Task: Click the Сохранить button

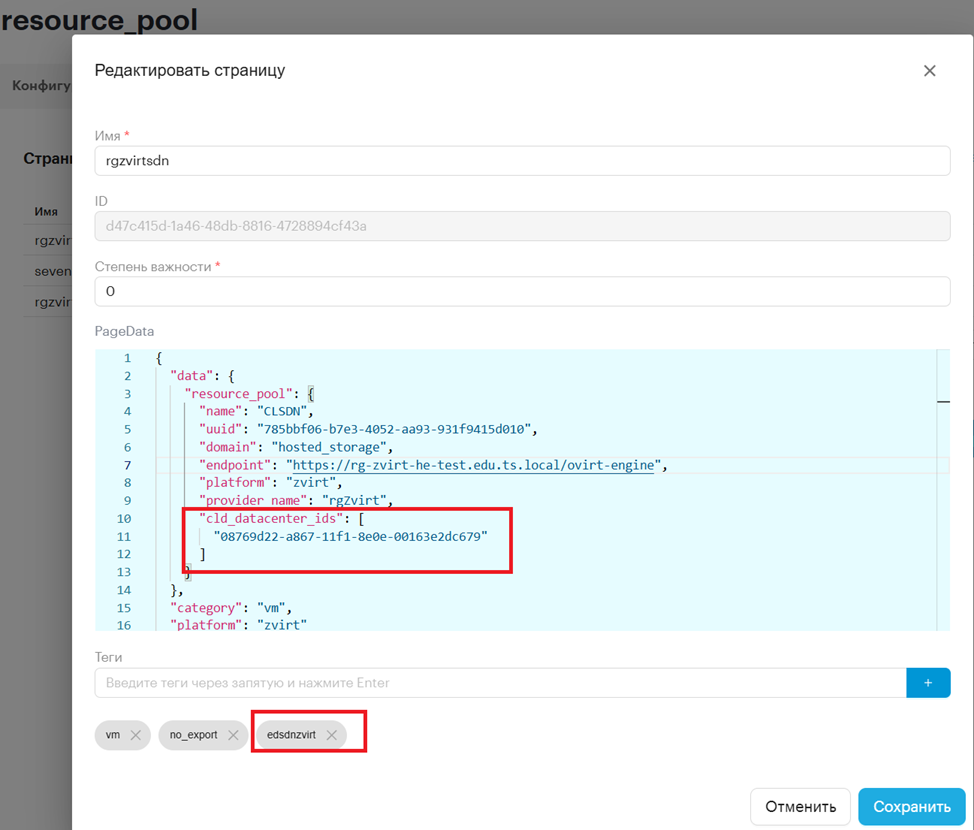Action: click(911, 806)
